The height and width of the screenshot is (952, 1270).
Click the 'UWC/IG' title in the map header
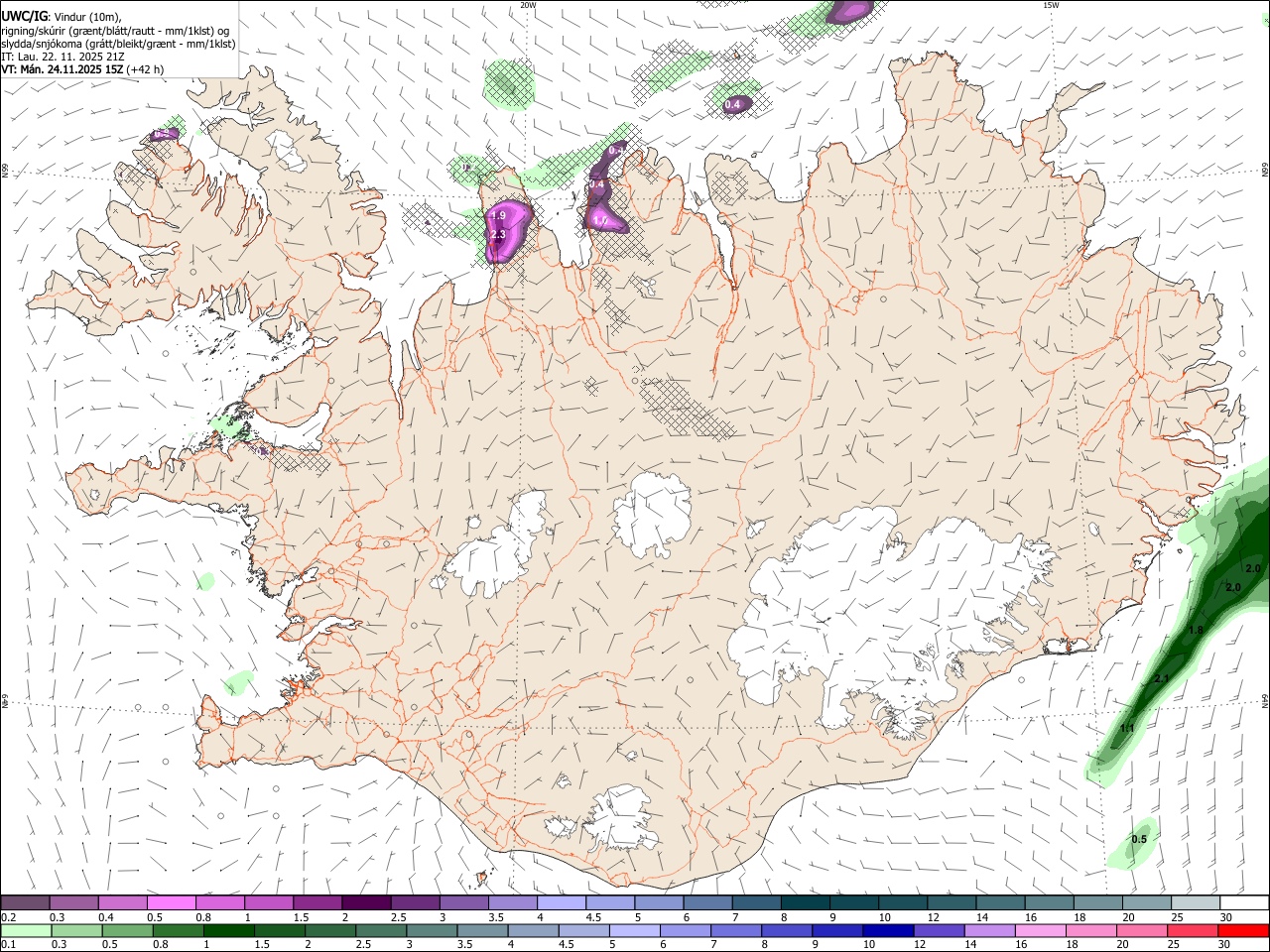coord(24,15)
